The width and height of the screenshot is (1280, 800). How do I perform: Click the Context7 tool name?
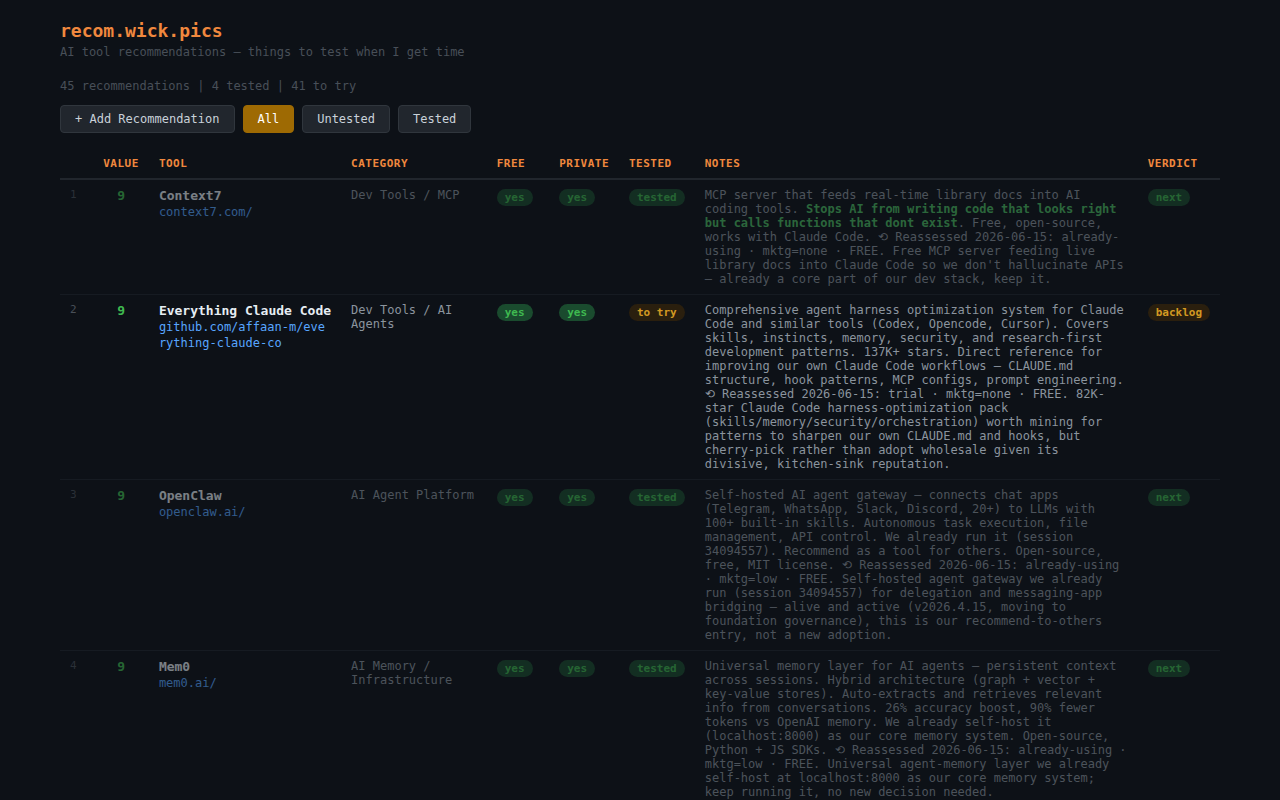click(x=190, y=196)
